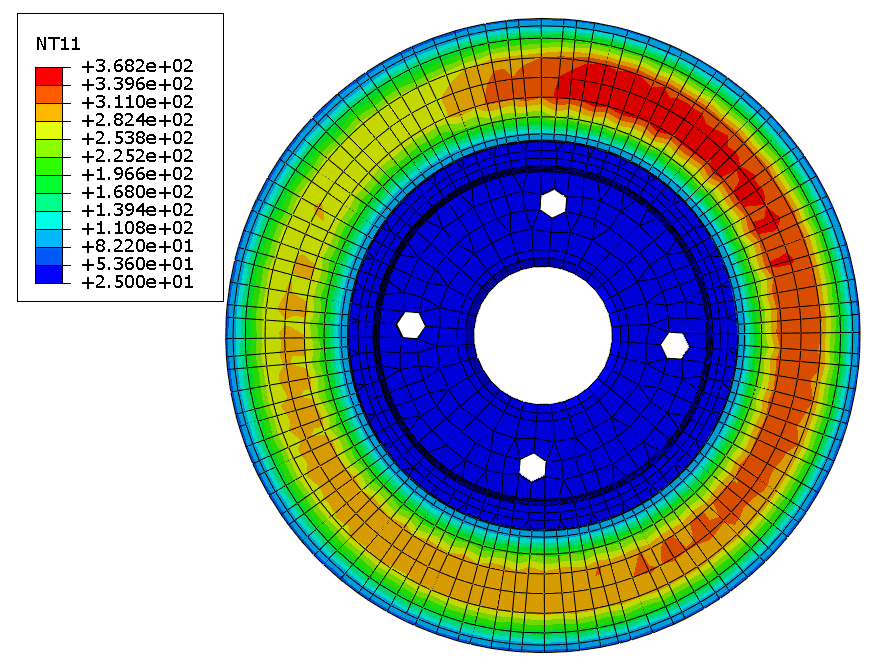Viewport: 882px width, 665px height.
Task: Select the +3.110e+02 legend value
Action: coord(137,102)
